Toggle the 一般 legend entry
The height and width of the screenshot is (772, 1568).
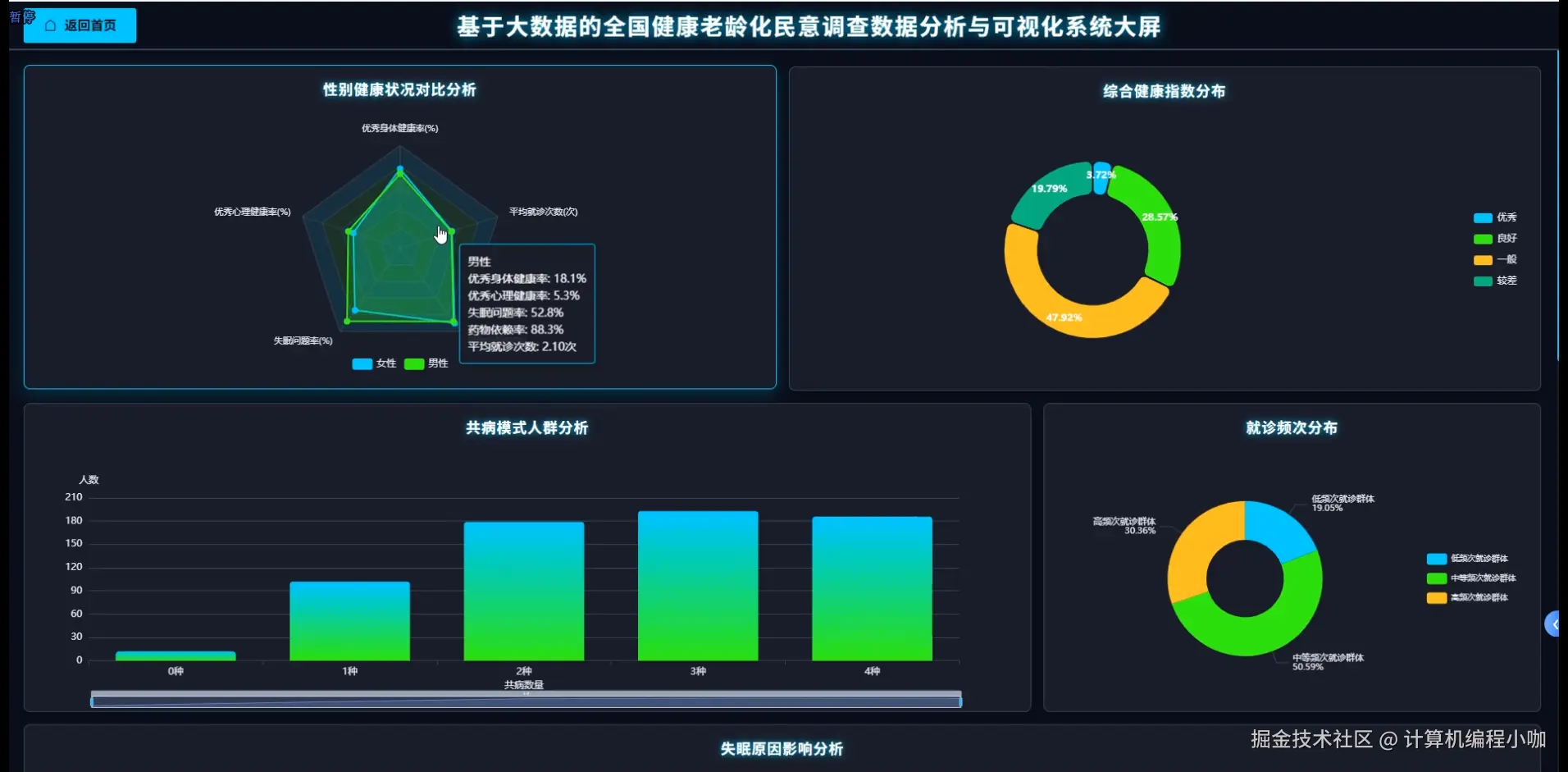(x=1495, y=259)
